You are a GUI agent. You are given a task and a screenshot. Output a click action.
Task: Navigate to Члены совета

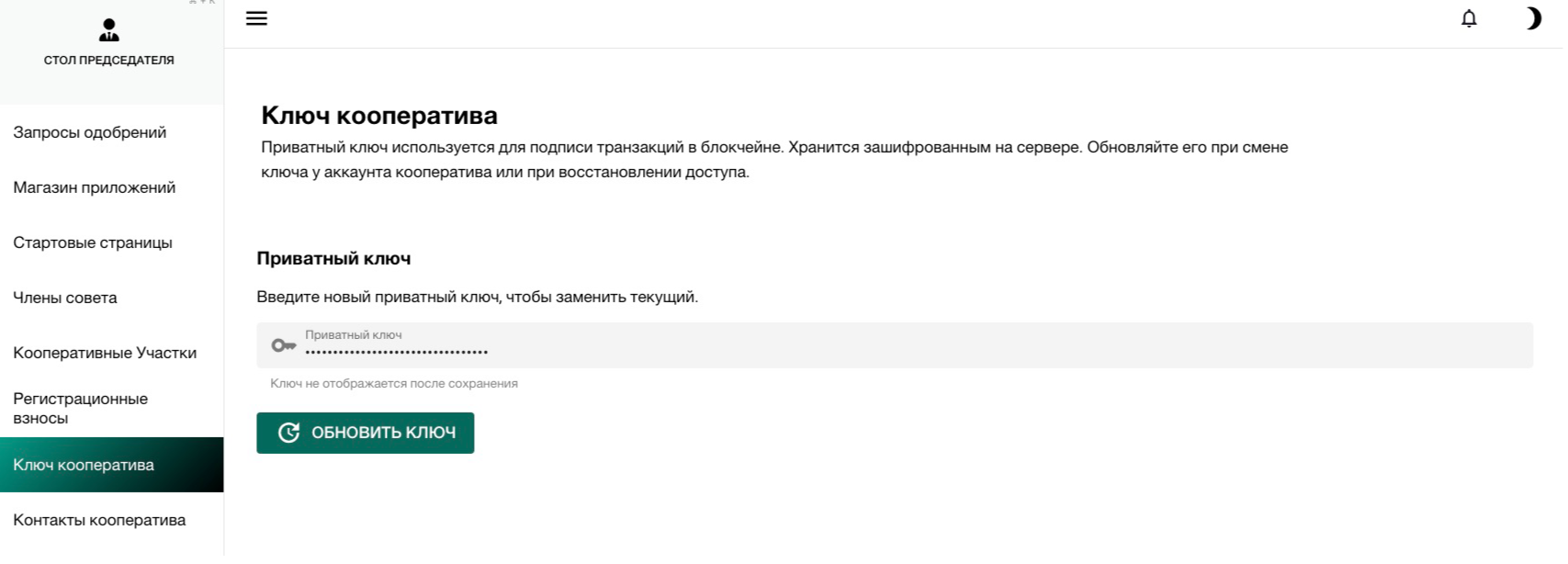pos(64,298)
